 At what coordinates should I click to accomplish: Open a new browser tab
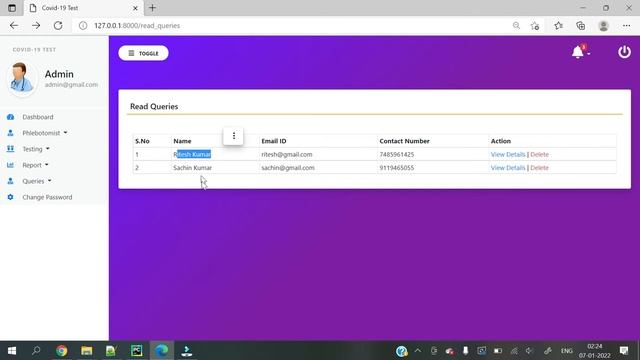coord(152,8)
